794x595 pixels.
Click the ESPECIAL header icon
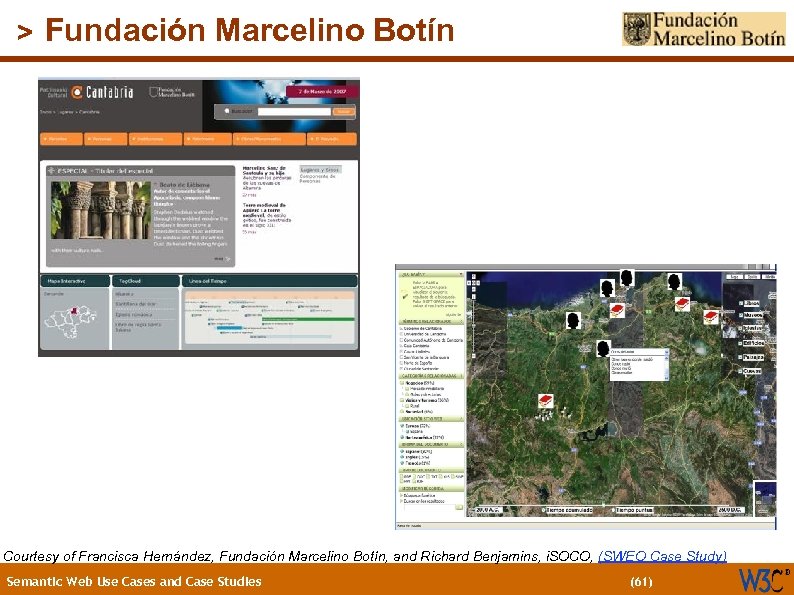pos(51,171)
